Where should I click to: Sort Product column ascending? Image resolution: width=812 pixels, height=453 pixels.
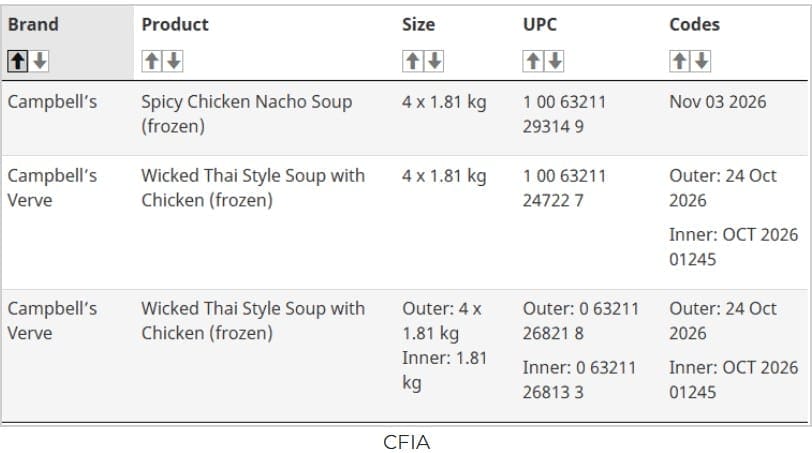(x=152, y=61)
